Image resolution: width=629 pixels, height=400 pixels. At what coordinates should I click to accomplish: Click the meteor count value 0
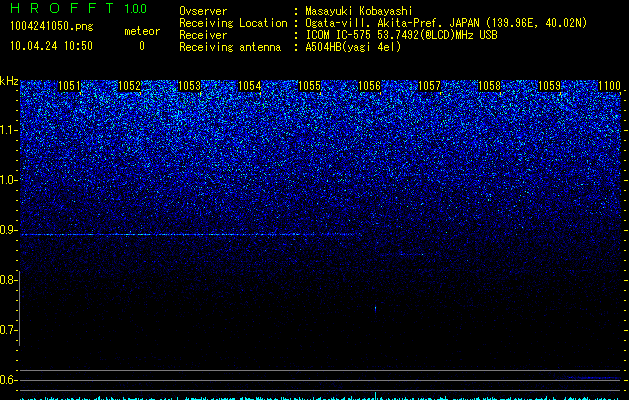click(142, 46)
